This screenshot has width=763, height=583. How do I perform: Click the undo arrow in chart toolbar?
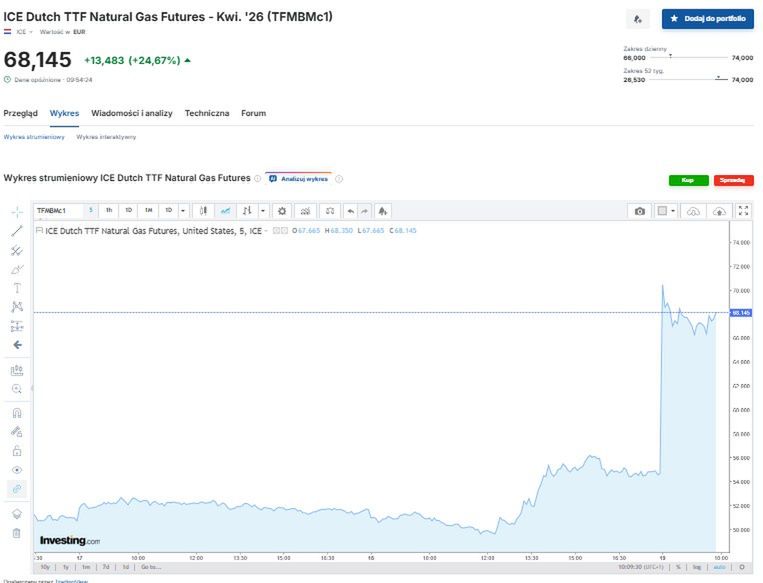coord(350,211)
